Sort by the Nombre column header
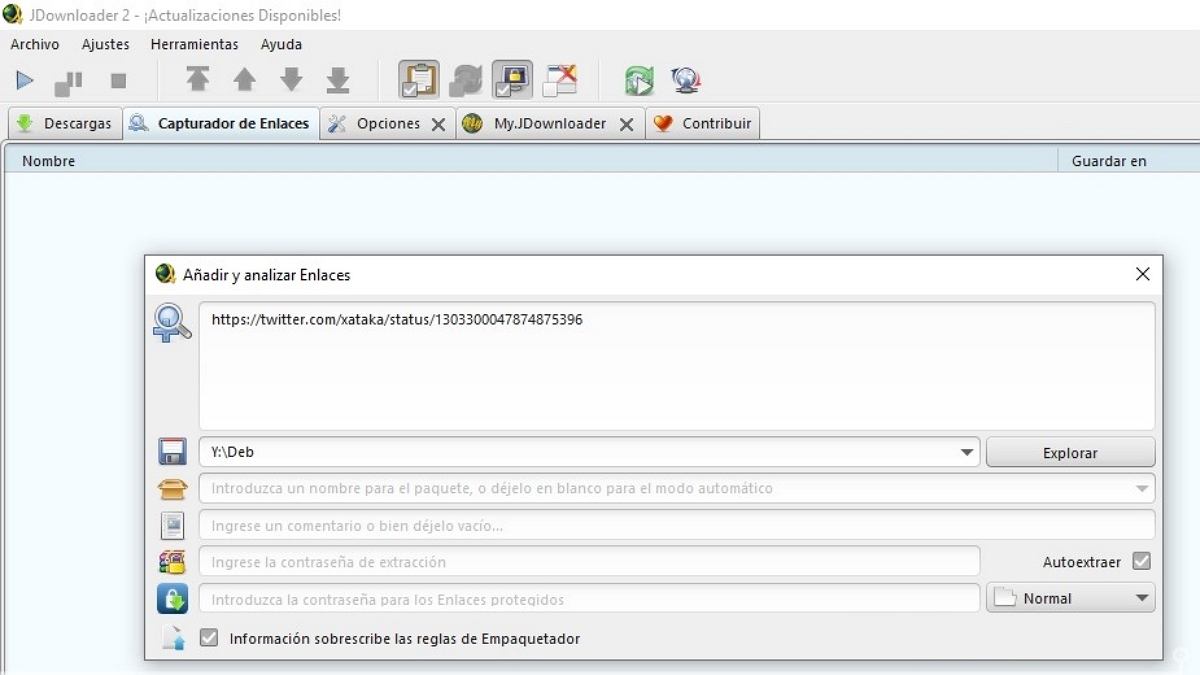Image resolution: width=1200 pixels, height=675 pixels. pos(530,161)
